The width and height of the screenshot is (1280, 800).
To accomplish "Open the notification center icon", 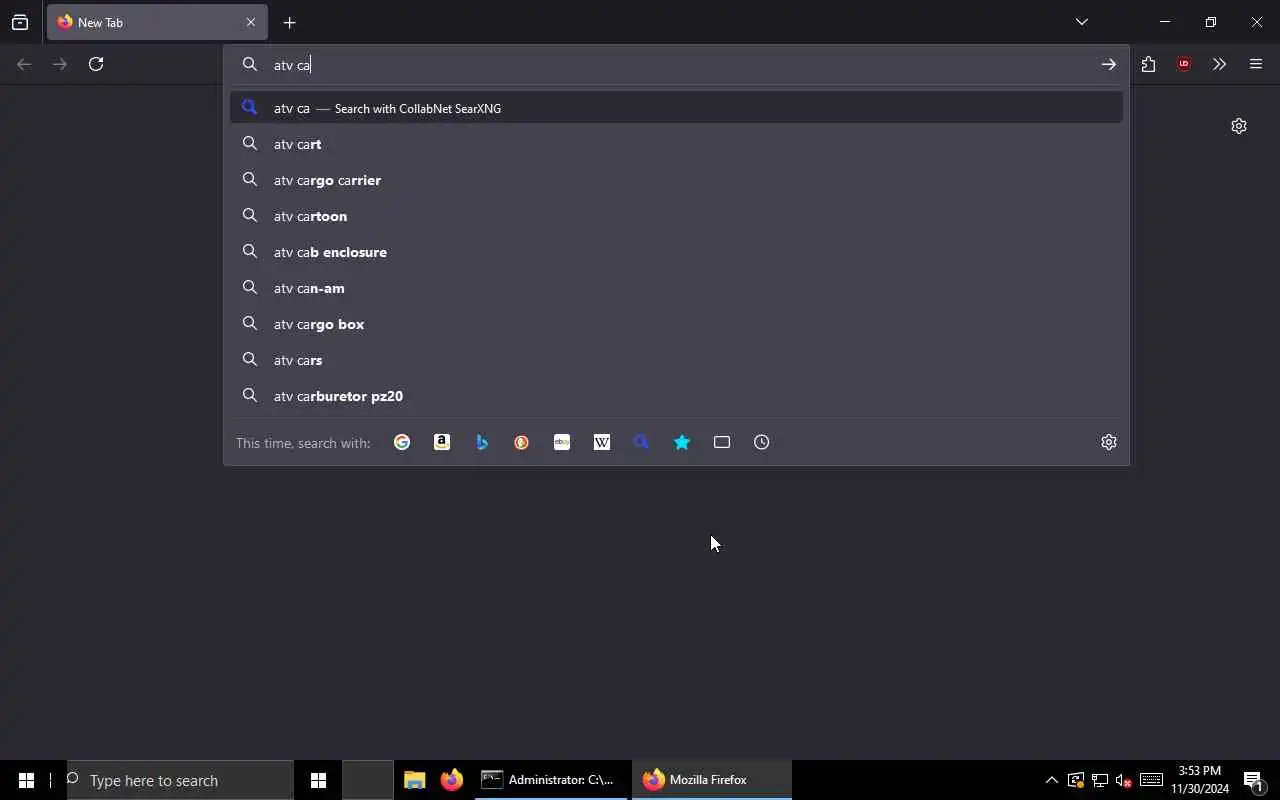I will coord(1254,780).
